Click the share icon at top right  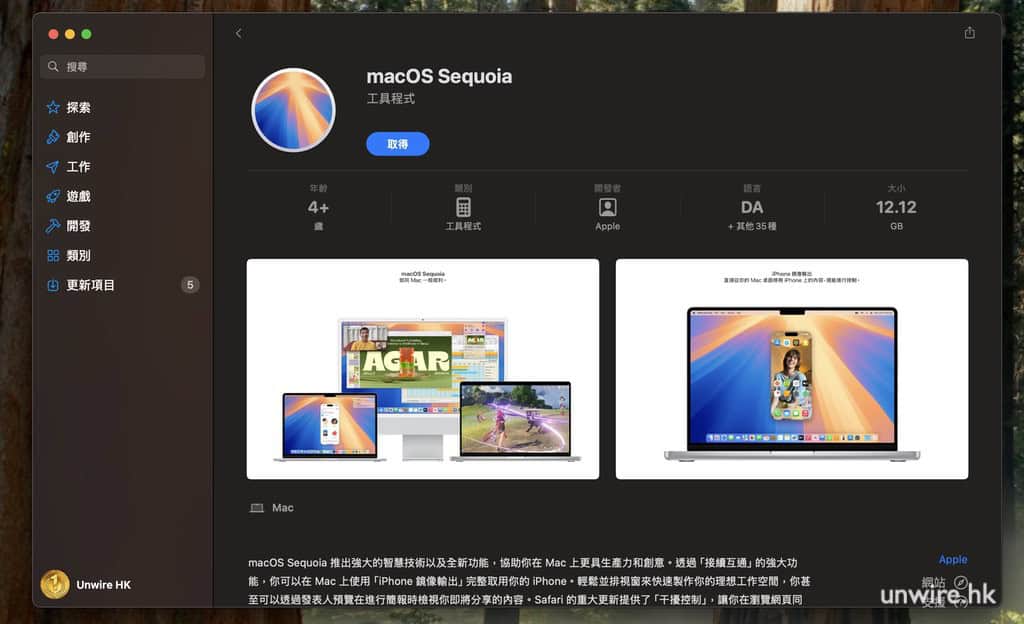pos(969,33)
